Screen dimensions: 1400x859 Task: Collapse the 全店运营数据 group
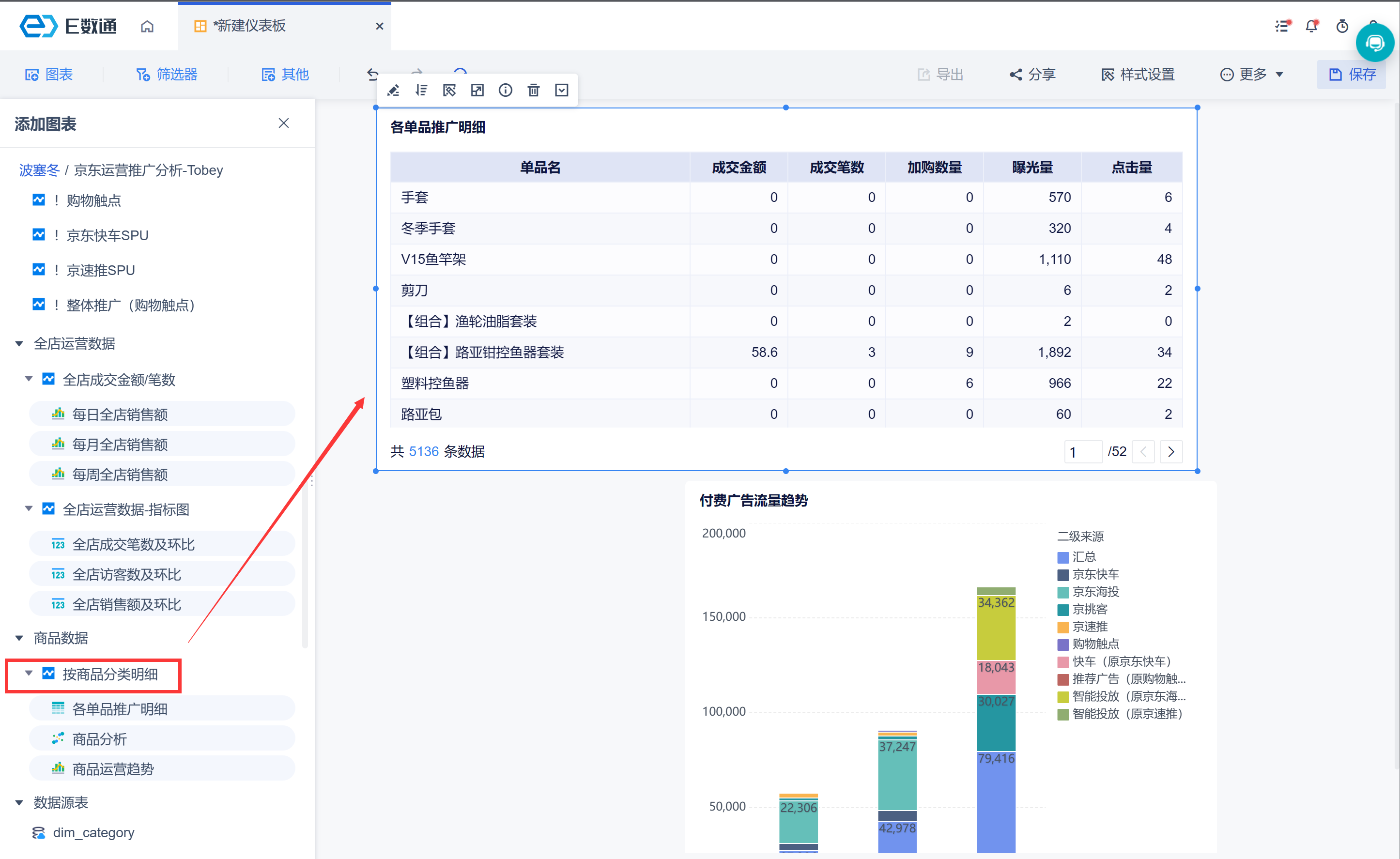click(19, 344)
